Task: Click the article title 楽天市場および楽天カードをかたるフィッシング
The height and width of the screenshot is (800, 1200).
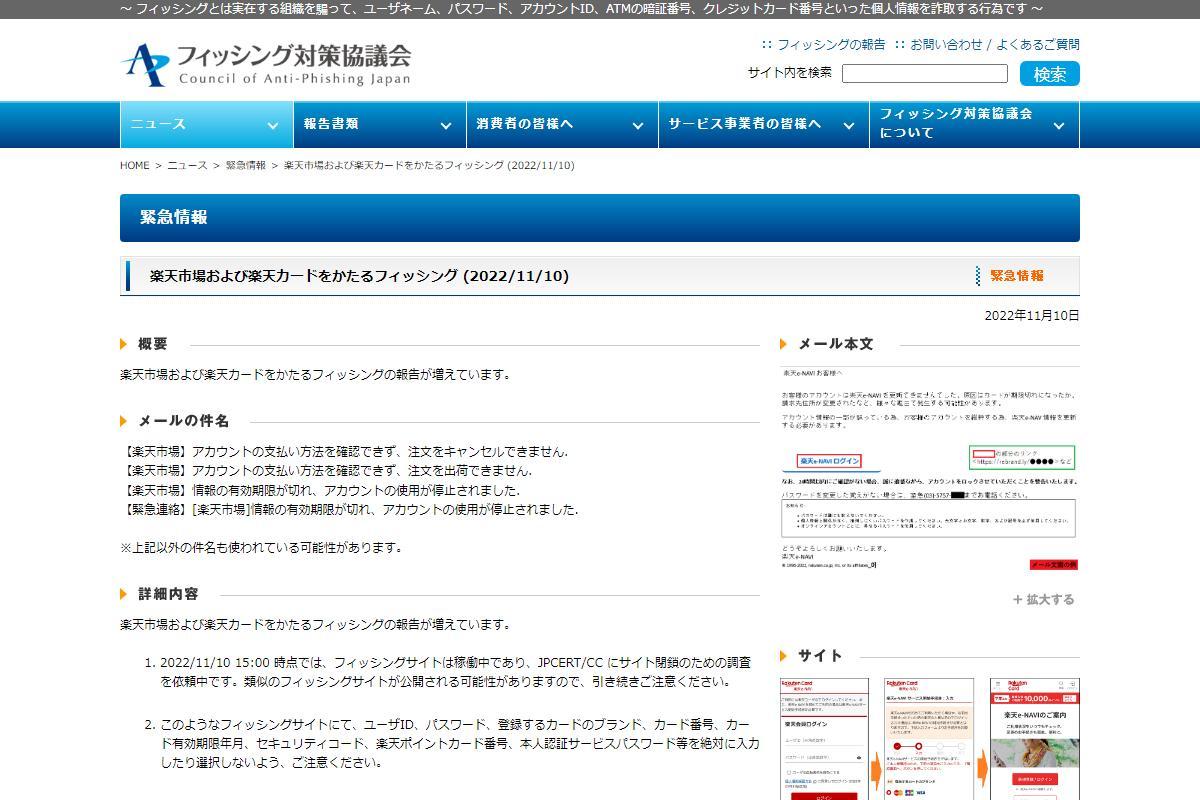Action: click(359, 276)
